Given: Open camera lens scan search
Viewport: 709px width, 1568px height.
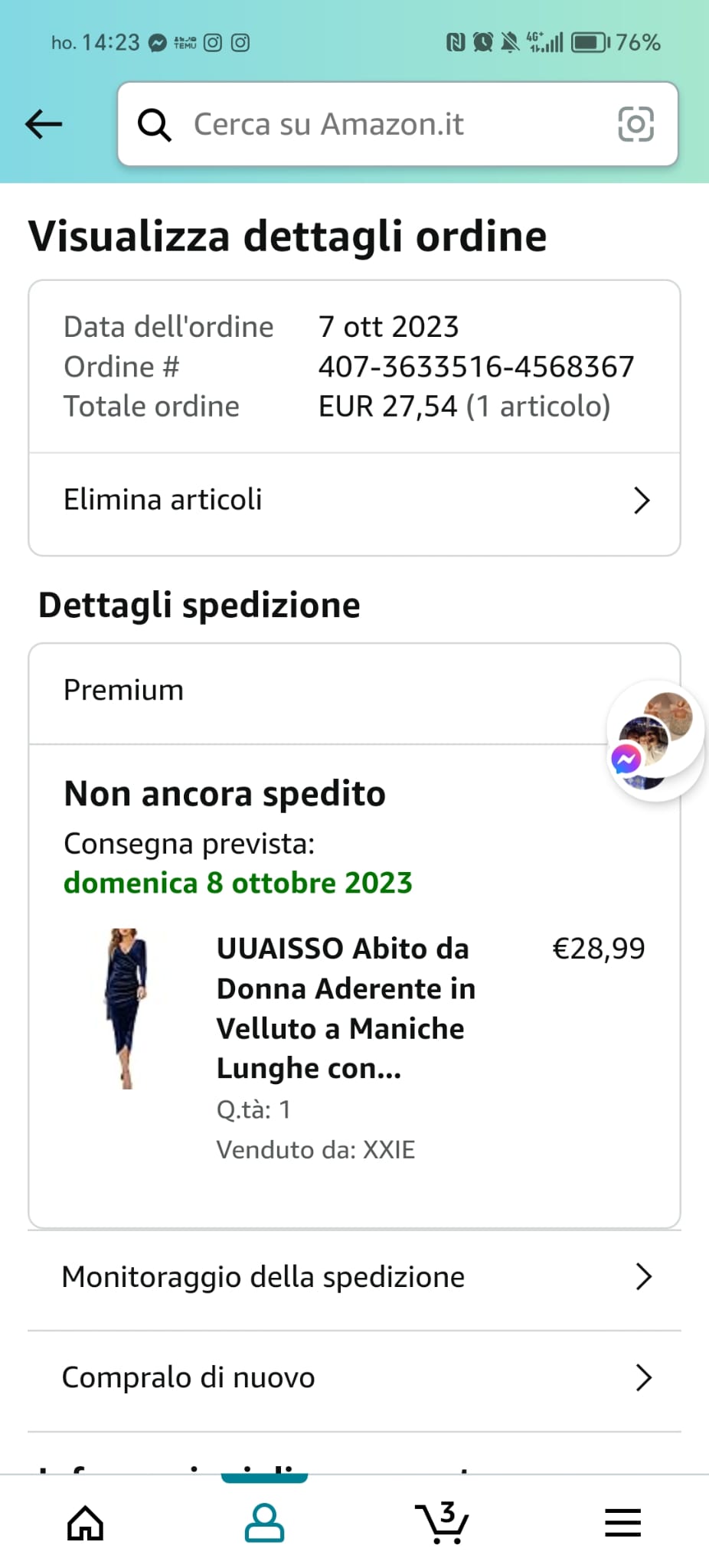Looking at the screenshot, I should click(635, 124).
